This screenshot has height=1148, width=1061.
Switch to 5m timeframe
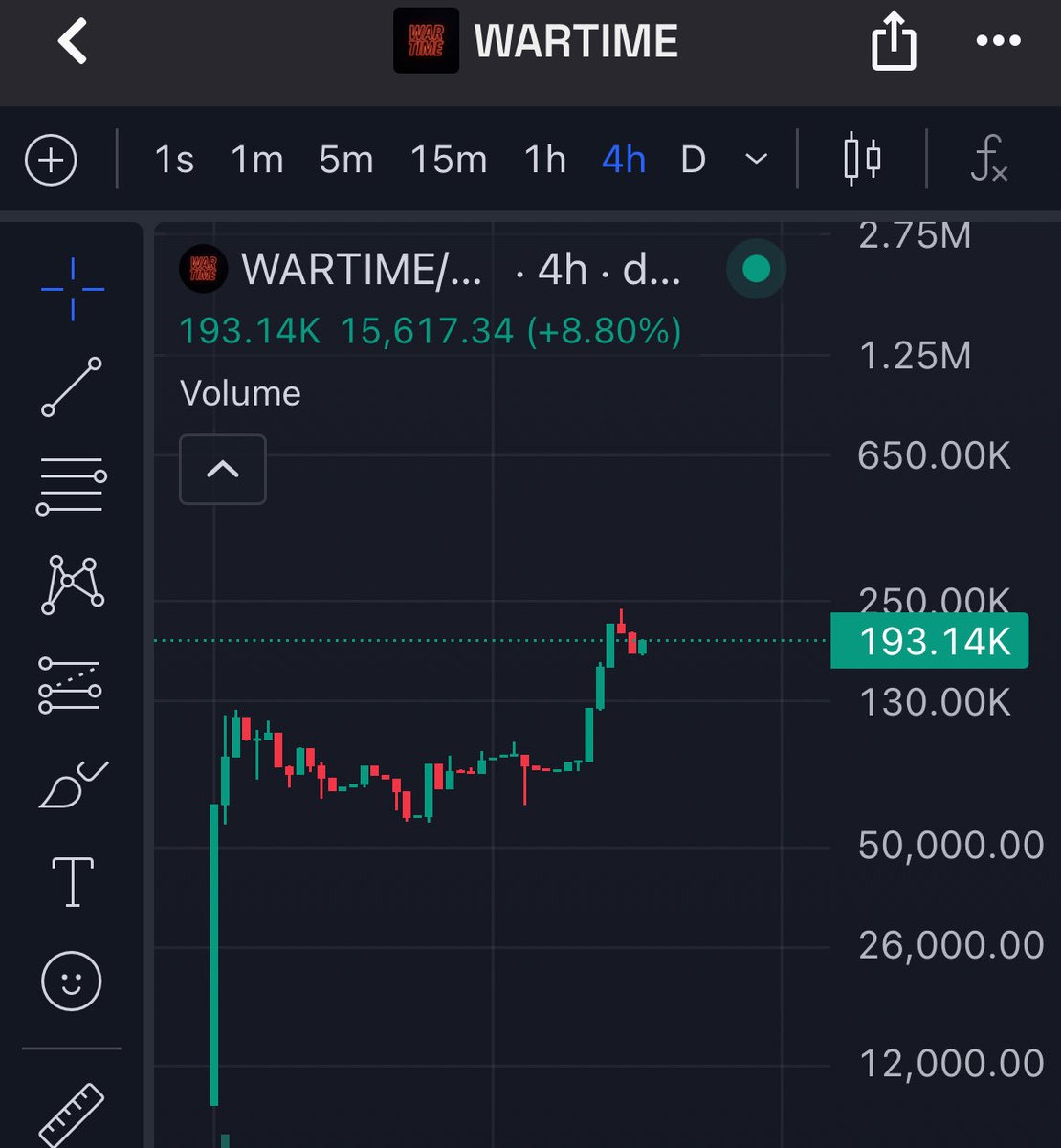tap(345, 160)
